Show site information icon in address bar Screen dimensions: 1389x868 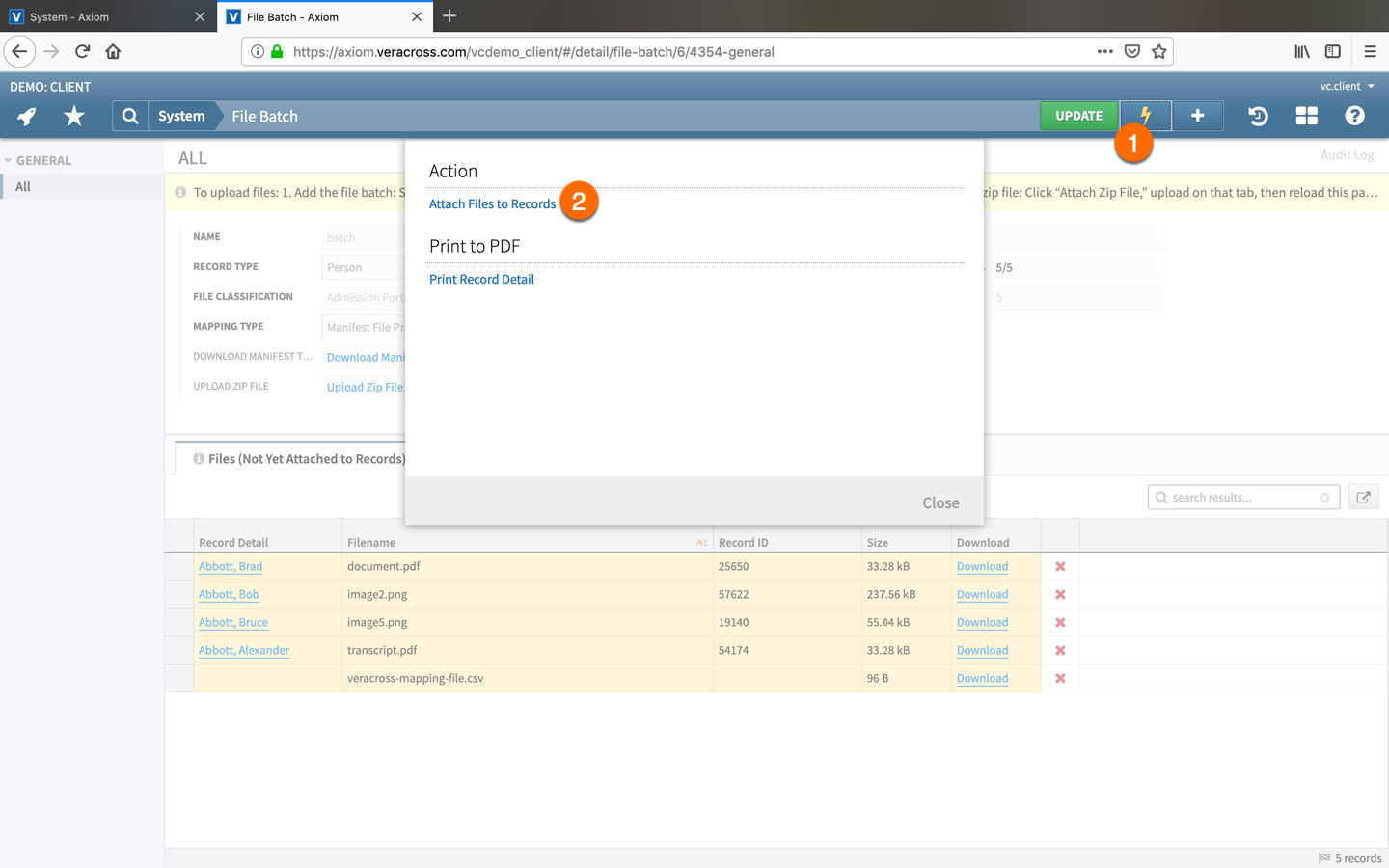click(258, 51)
